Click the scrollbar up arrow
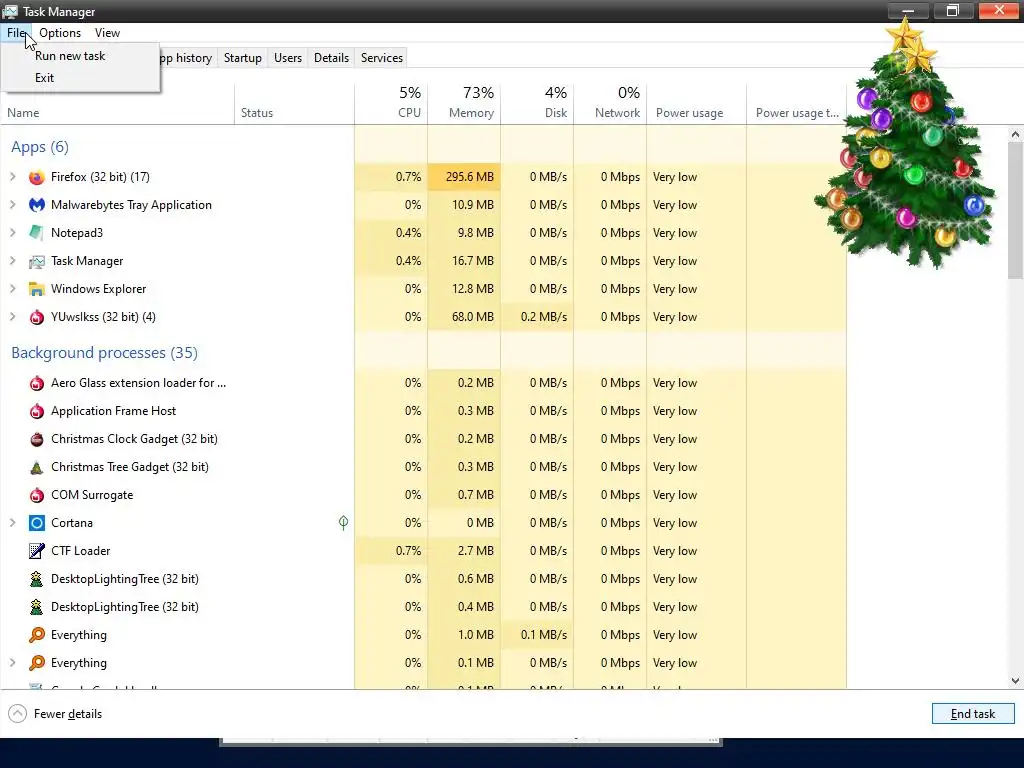Screen dimensions: 1024x768 (1015, 134)
